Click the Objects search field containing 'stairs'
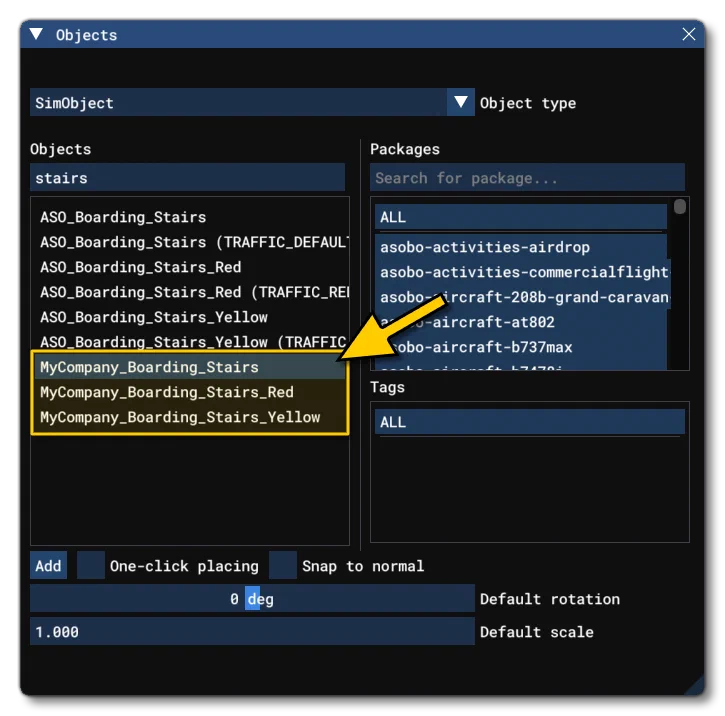Screen dimensions: 725x716 pos(187,177)
